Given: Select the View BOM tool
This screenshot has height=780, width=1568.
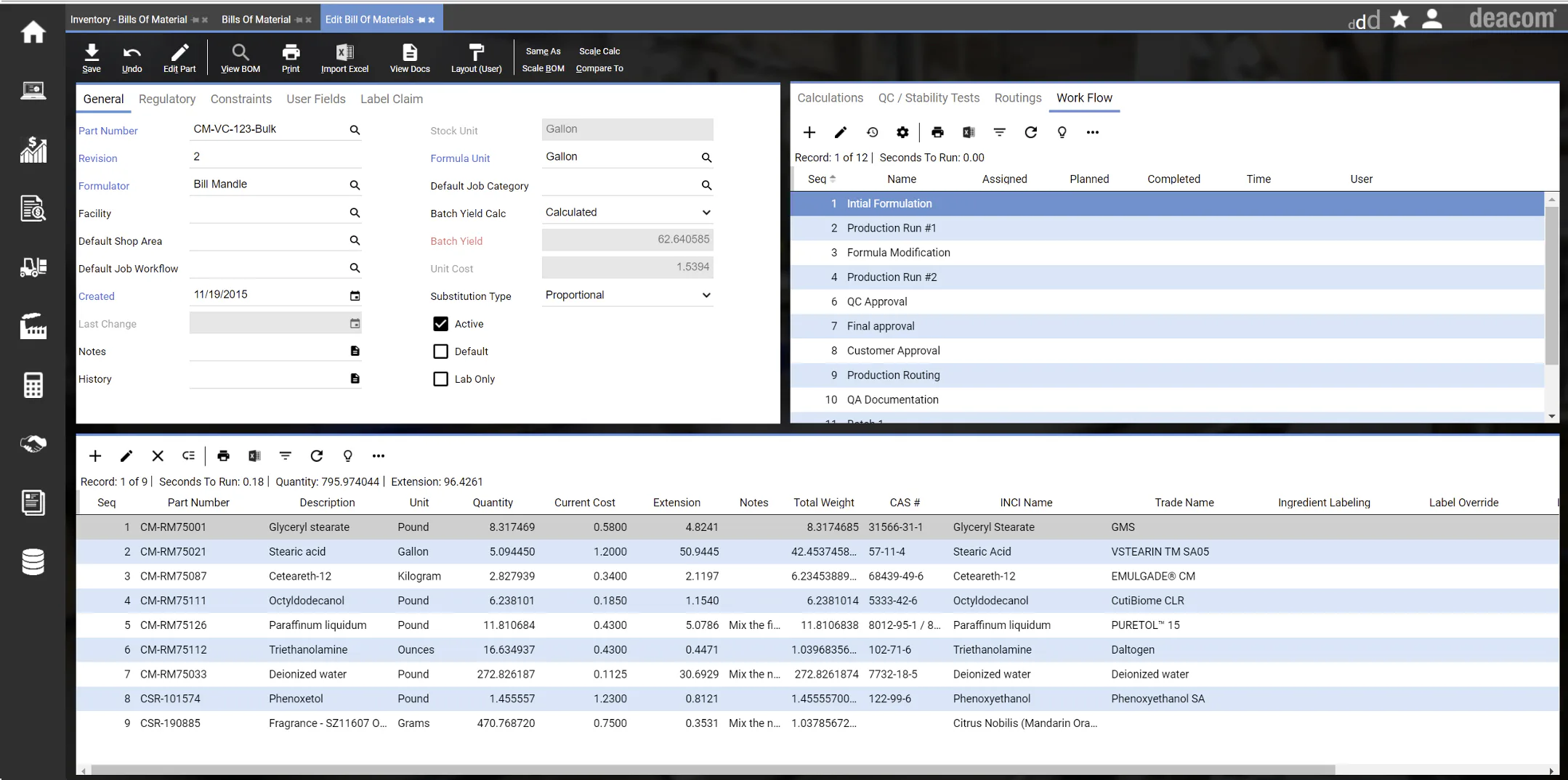Looking at the screenshot, I should [240, 57].
